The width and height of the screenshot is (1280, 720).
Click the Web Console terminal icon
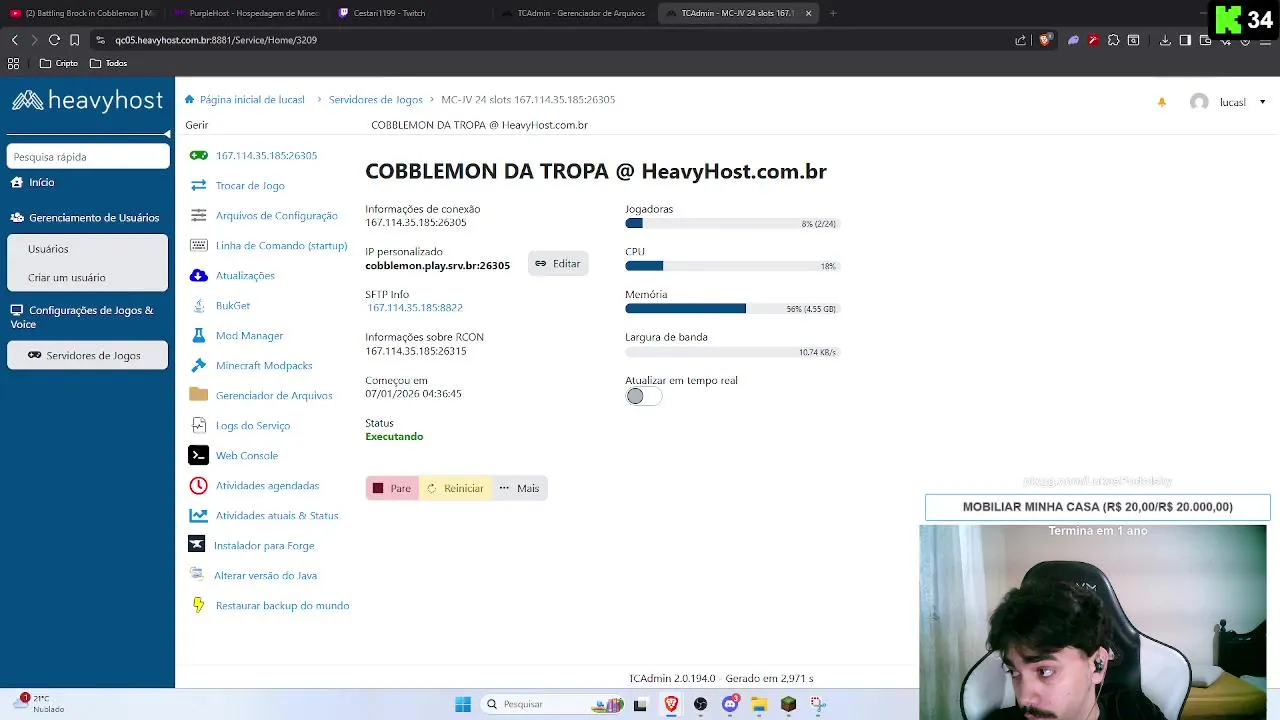(198, 455)
